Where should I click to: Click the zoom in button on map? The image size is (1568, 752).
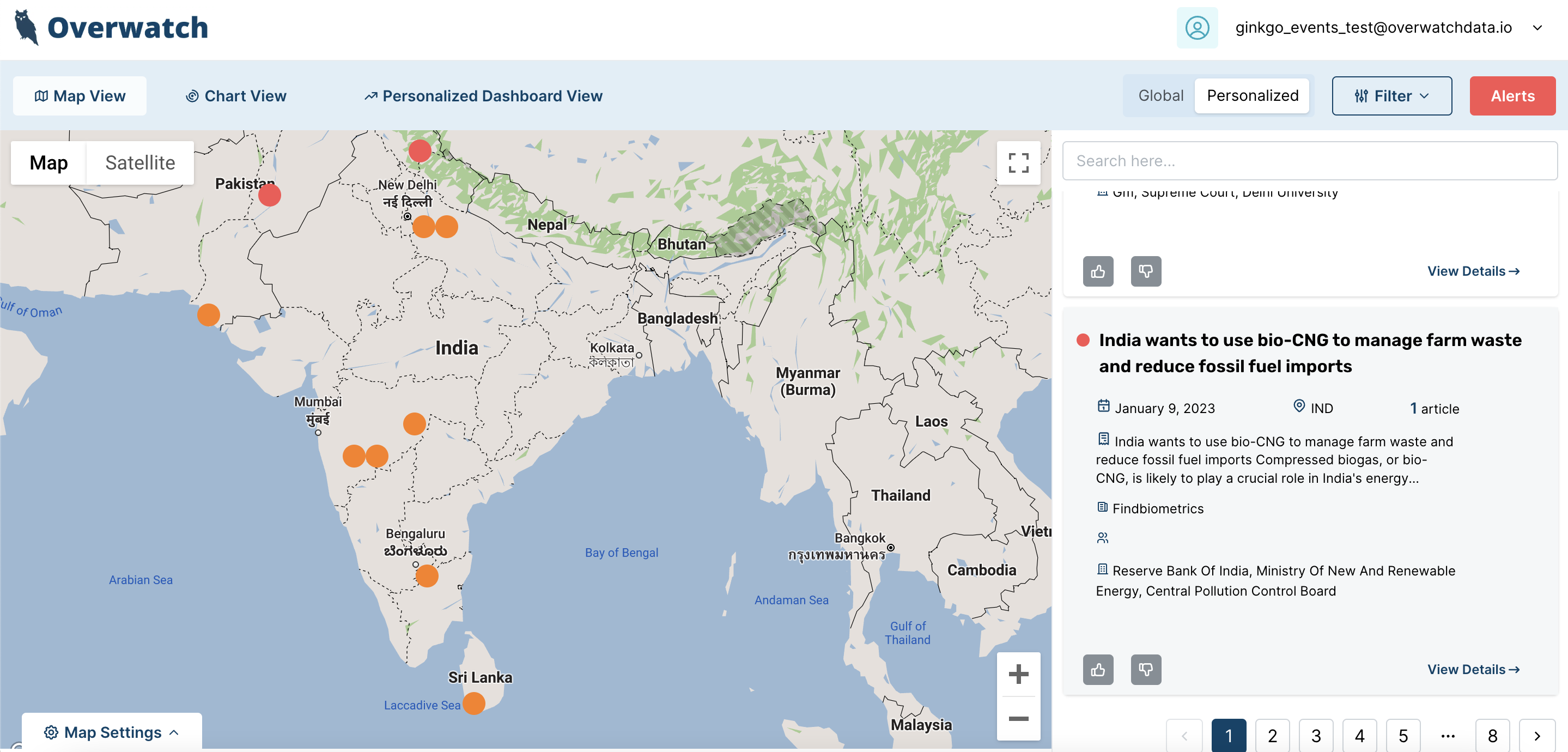click(x=1018, y=673)
